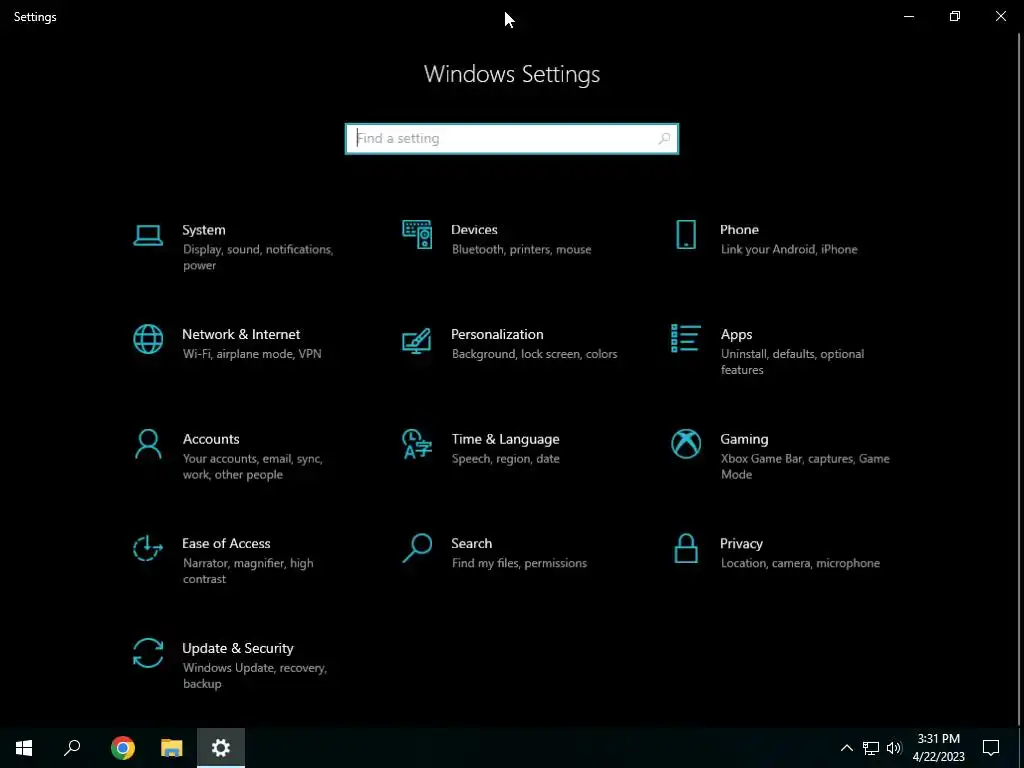Click 'Narrator, magnifier, high contrast' text
The width and height of the screenshot is (1024, 768).
(248, 571)
